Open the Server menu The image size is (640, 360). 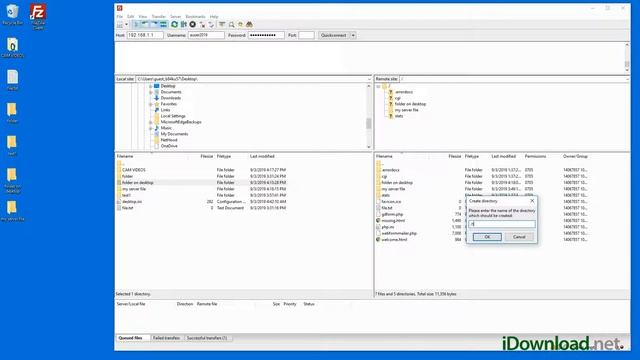[176, 17]
